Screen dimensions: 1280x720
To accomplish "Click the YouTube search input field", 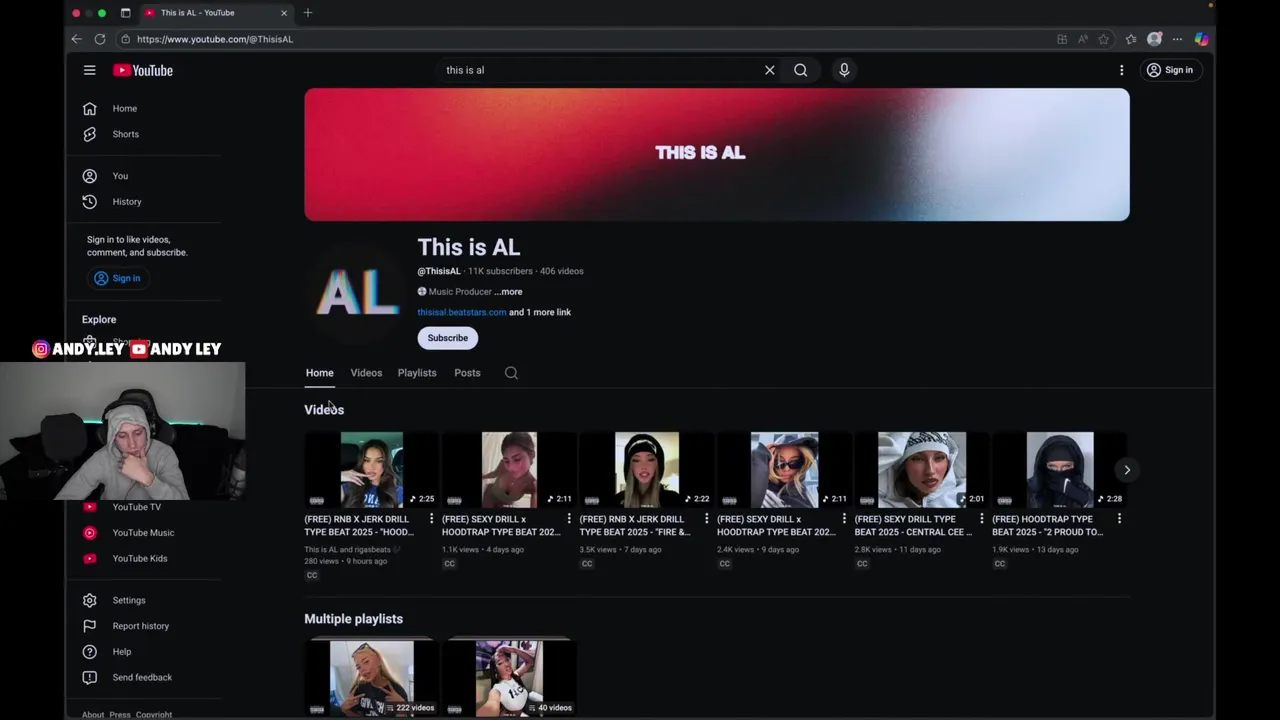I will pyautogui.click(x=600, y=70).
